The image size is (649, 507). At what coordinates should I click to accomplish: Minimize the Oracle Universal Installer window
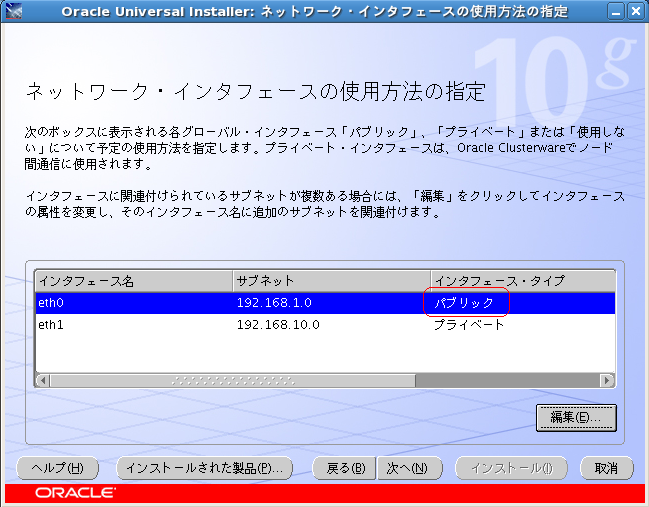616,12
